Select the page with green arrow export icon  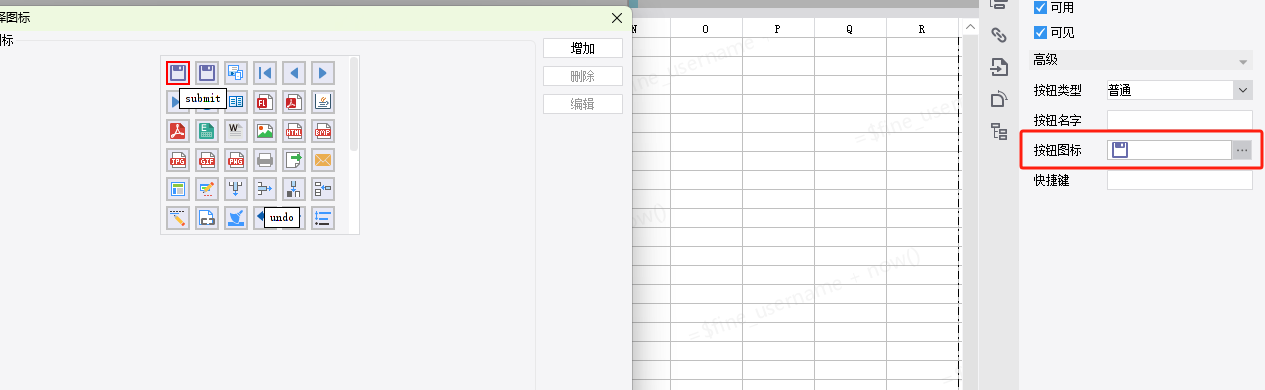[x=294, y=159]
